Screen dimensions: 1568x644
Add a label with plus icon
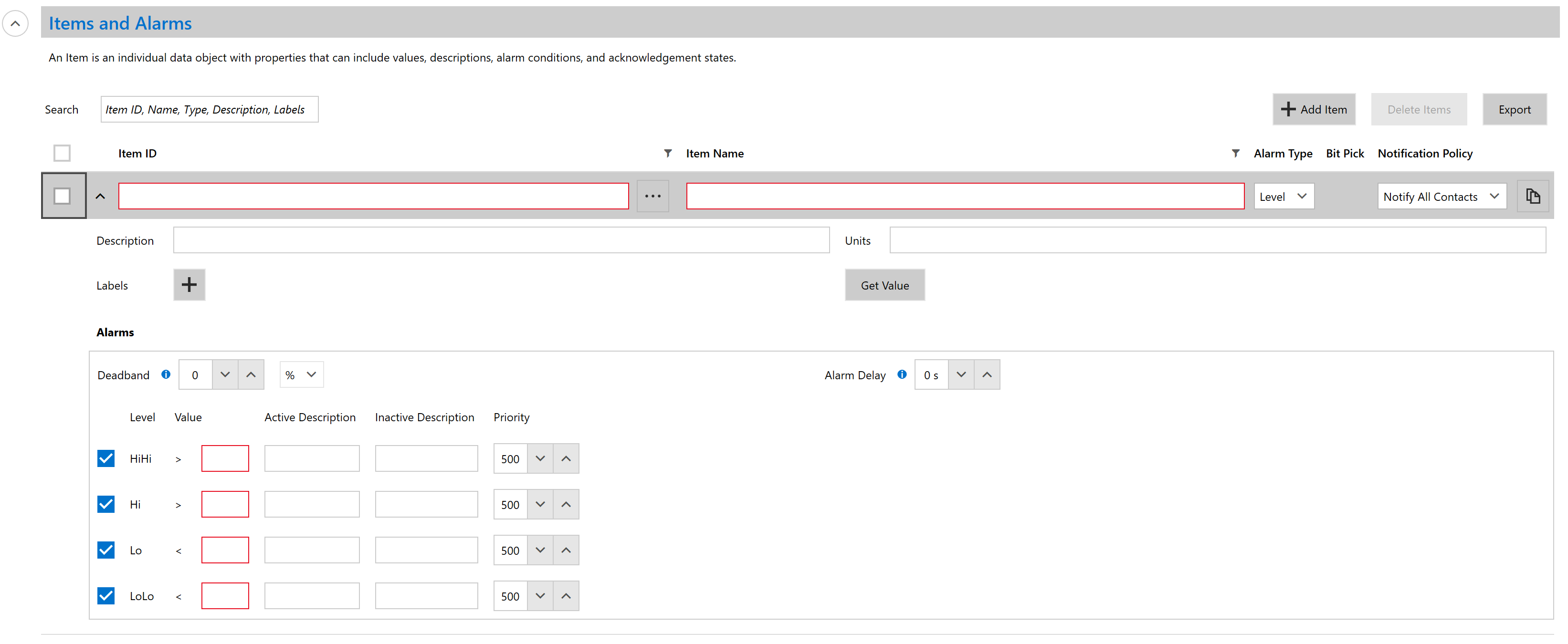(189, 285)
